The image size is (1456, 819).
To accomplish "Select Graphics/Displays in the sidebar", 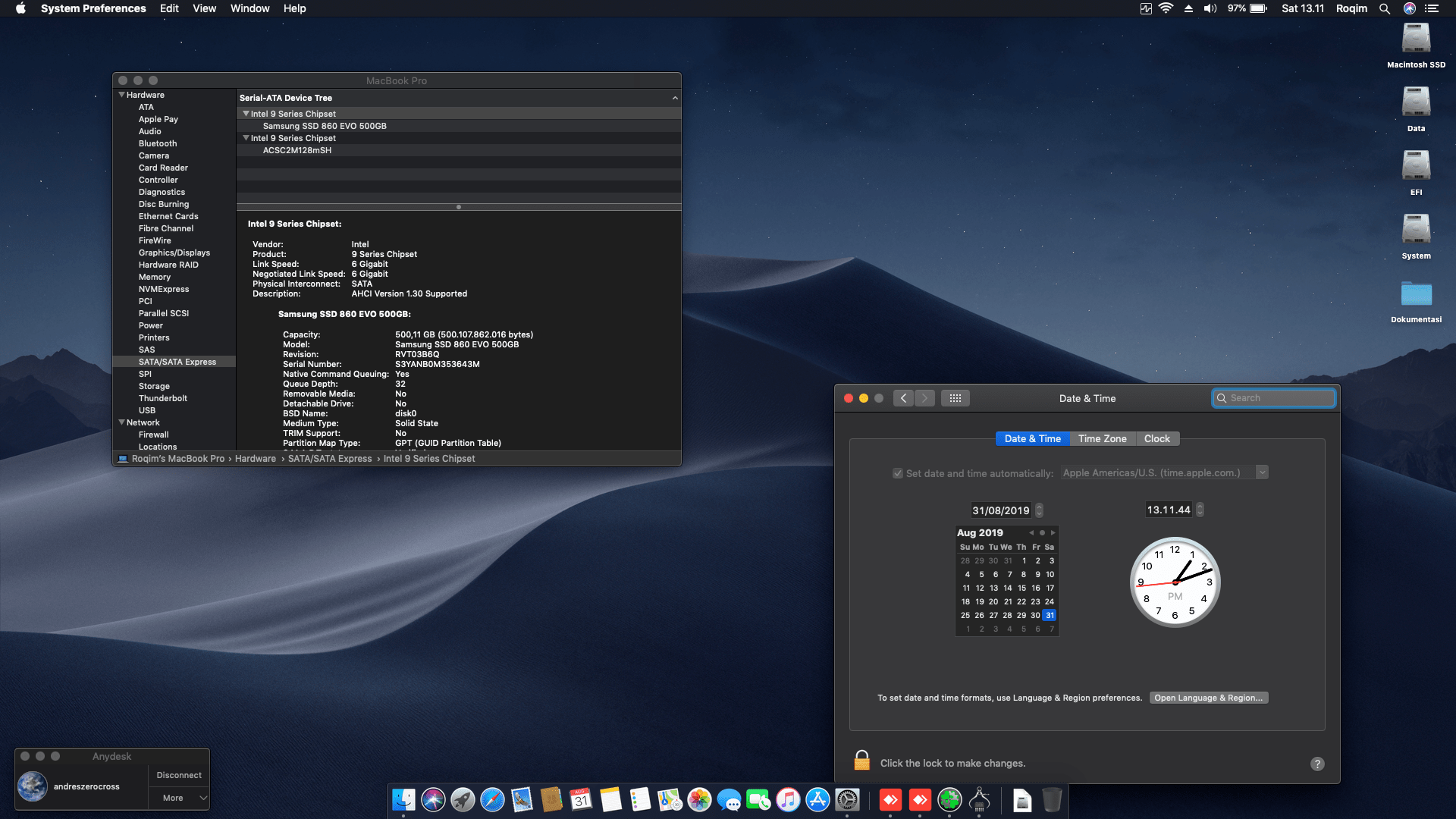I will pyautogui.click(x=174, y=253).
